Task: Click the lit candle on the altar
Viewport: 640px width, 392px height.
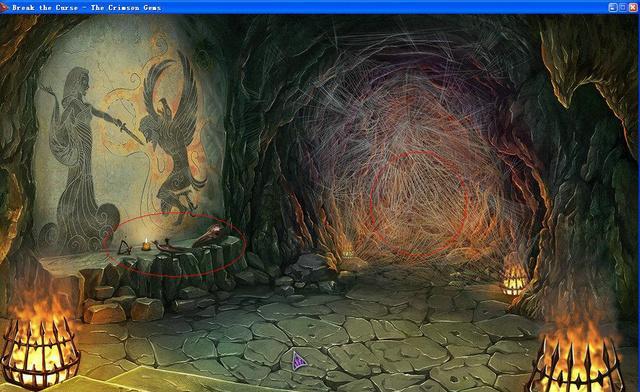Action: tap(146, 245)
